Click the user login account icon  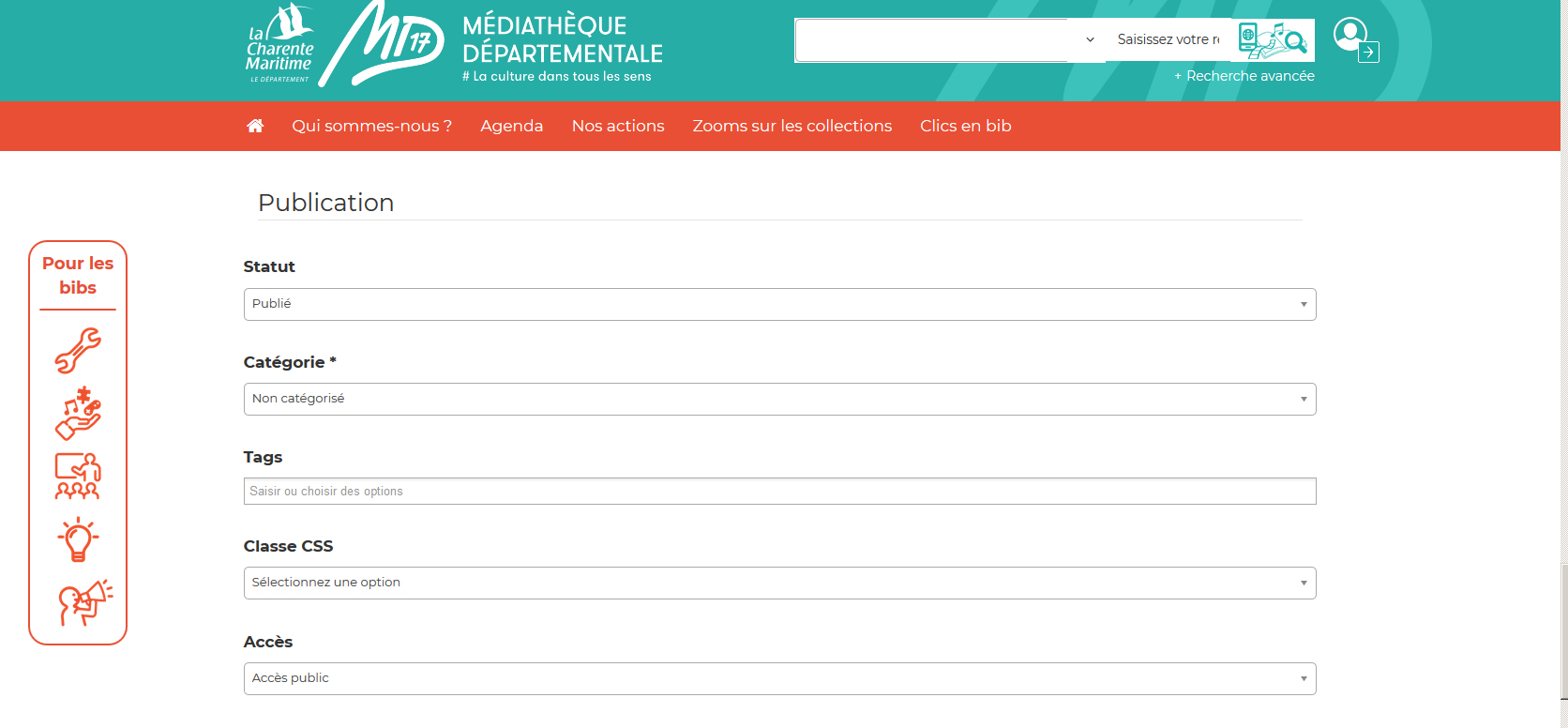tap(1355, 39)
